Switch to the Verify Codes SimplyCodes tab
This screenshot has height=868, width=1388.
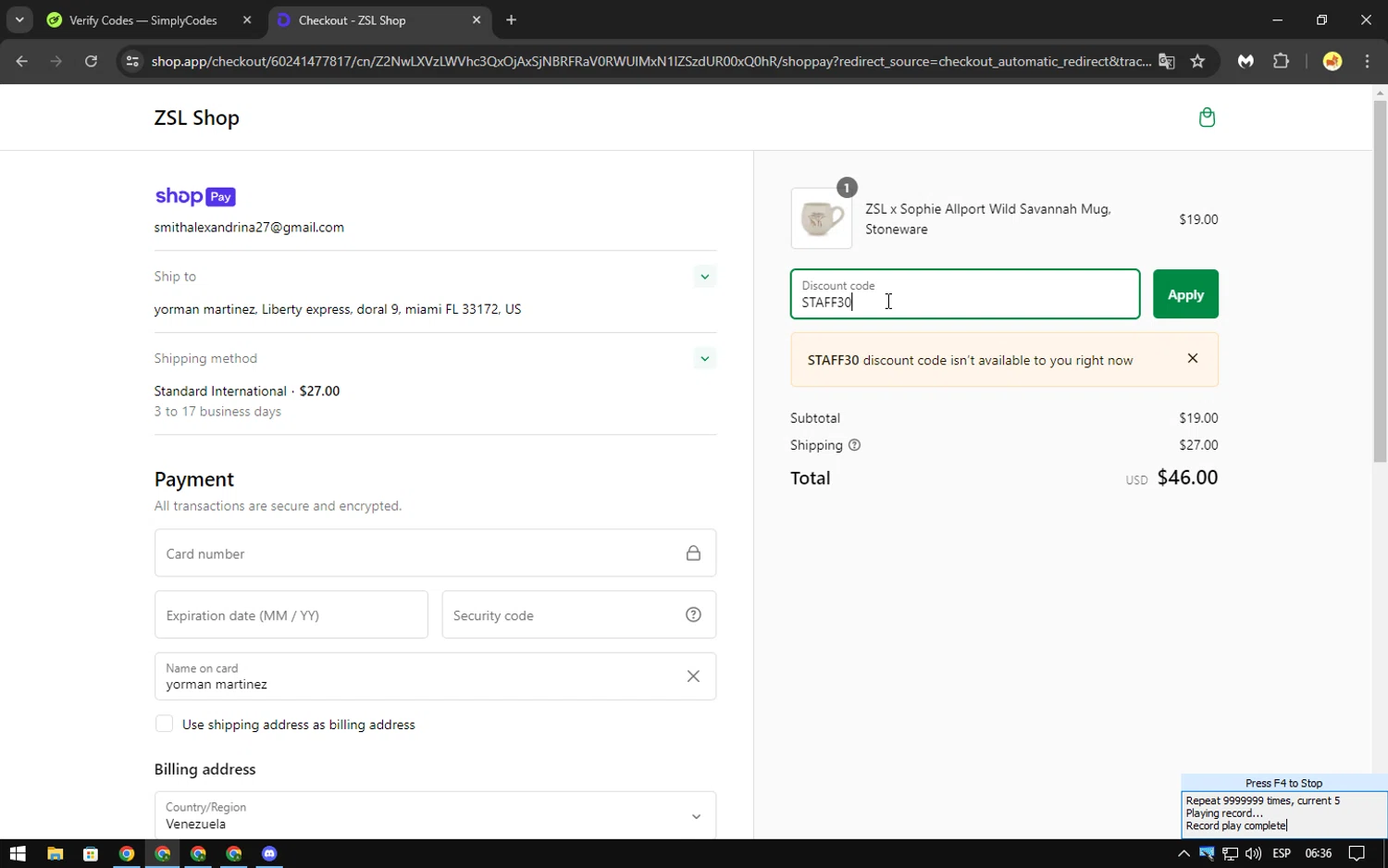click(x=143, y=20)
